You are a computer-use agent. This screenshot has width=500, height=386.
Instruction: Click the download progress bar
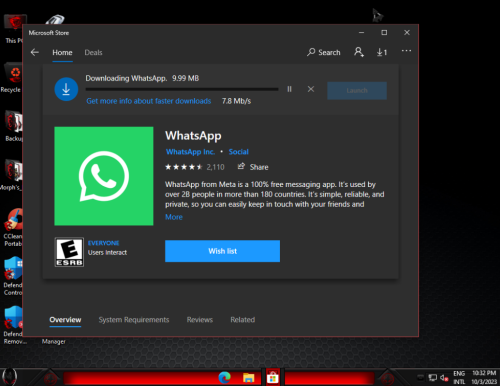point(182,89)
